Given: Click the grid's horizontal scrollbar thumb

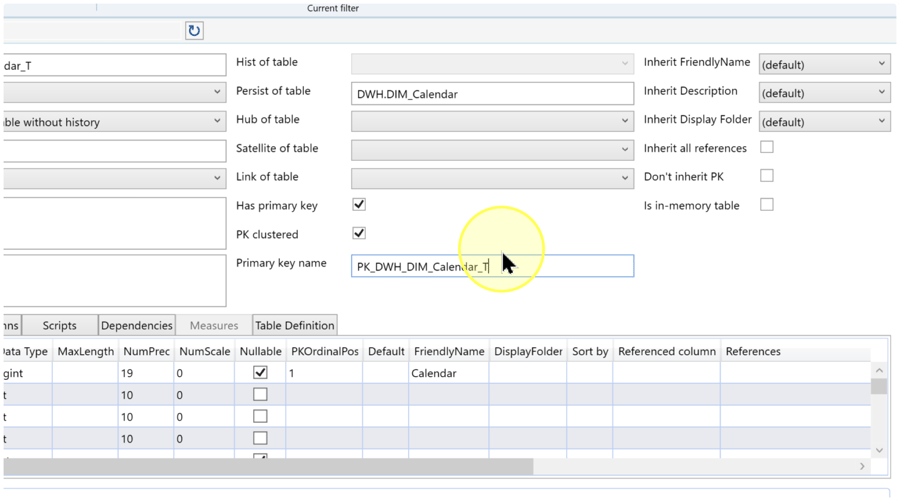Looking at the screenshot, I should tap(269, 467).
